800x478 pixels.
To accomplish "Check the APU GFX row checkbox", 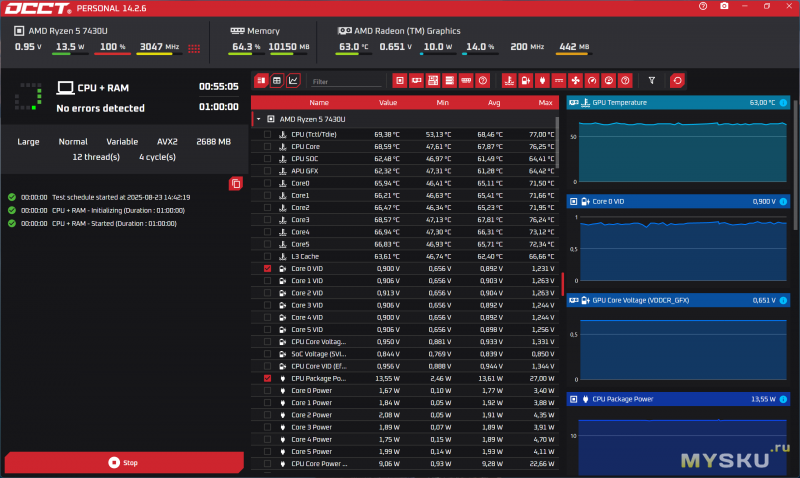I will coord(267,171).
